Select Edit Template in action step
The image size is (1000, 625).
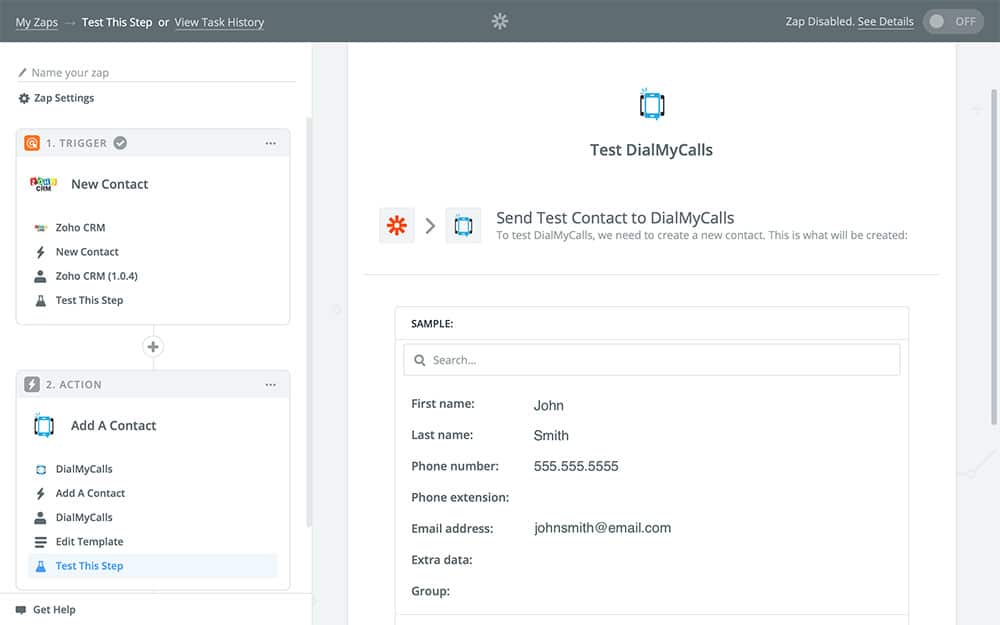pos(89,542)
